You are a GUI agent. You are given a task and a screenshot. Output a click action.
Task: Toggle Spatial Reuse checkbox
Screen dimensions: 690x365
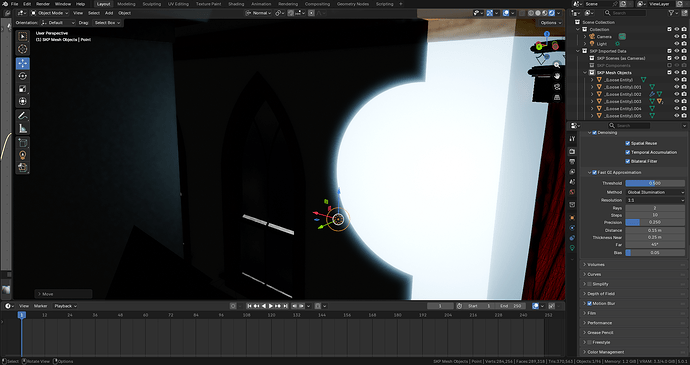[x=628, y=143]
